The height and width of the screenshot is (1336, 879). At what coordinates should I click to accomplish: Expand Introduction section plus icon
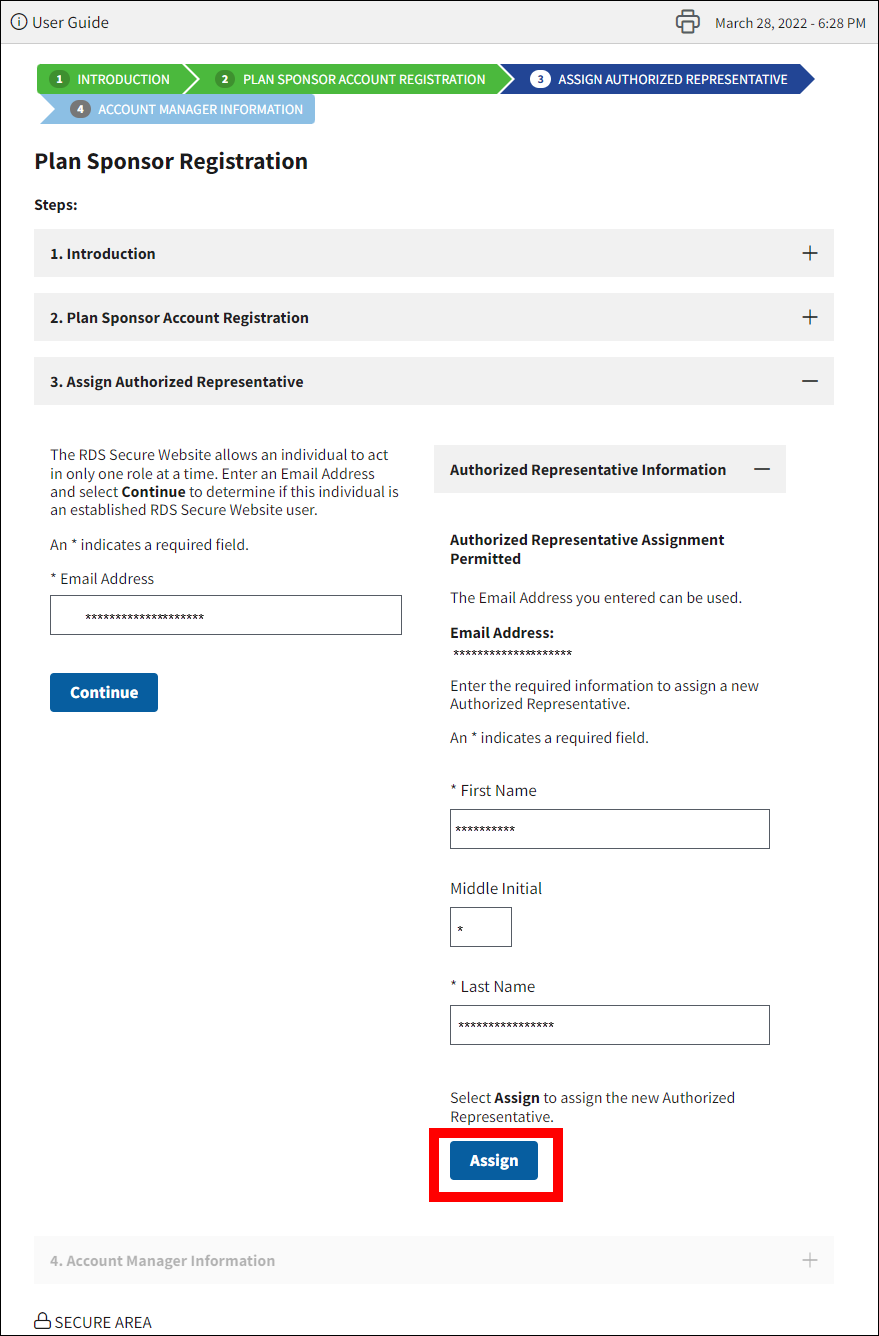click(x=810, y=253)
